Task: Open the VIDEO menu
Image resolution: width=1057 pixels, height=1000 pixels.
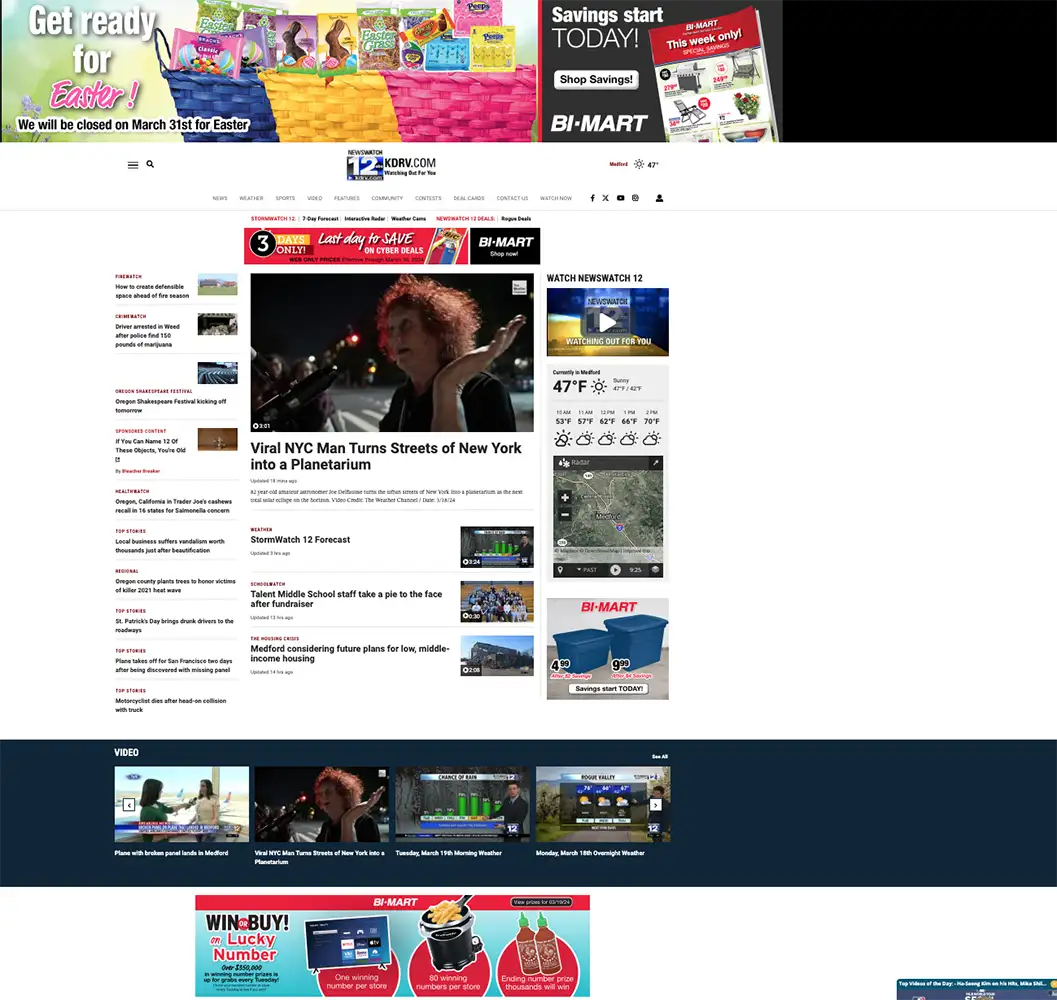Action: coord(315,198)
